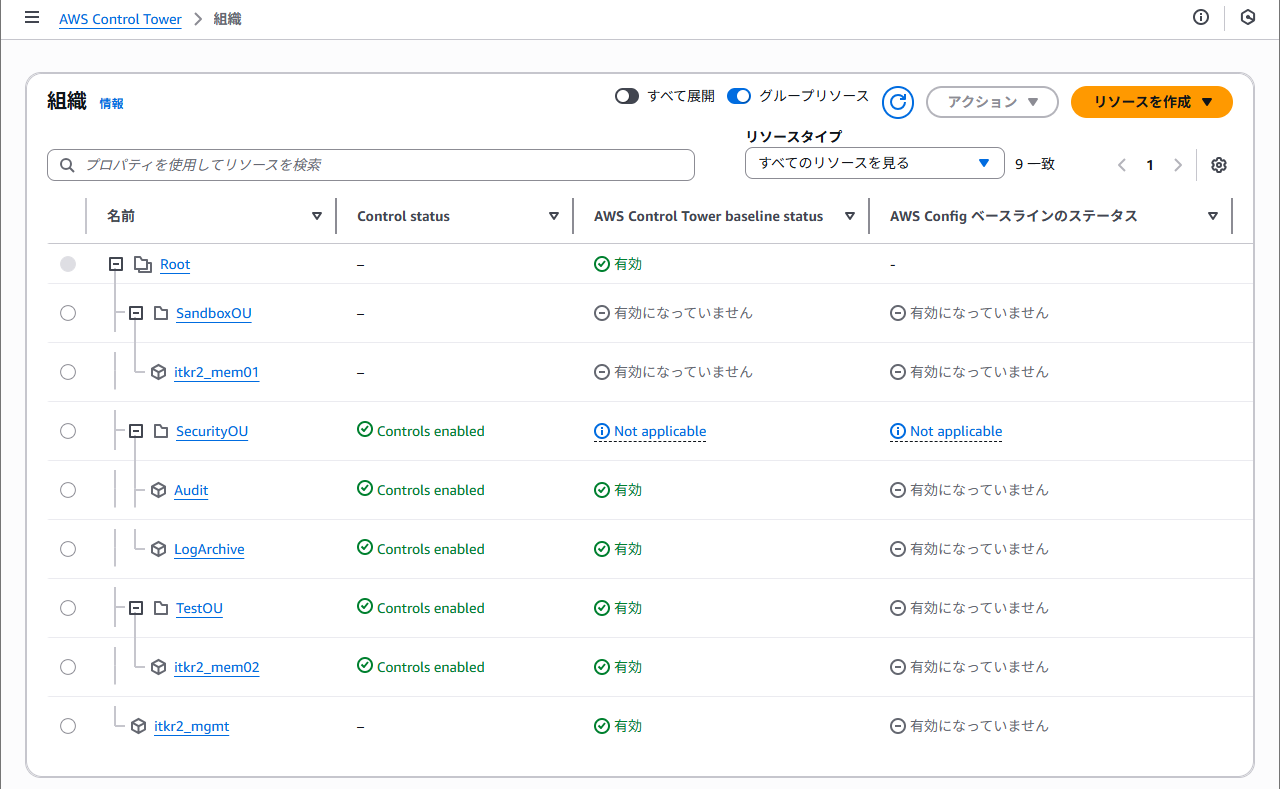The width and height of the screenshot is (1280, 789).
Task: Open the LogArchive account link
Action: click(x=209, y=549)
